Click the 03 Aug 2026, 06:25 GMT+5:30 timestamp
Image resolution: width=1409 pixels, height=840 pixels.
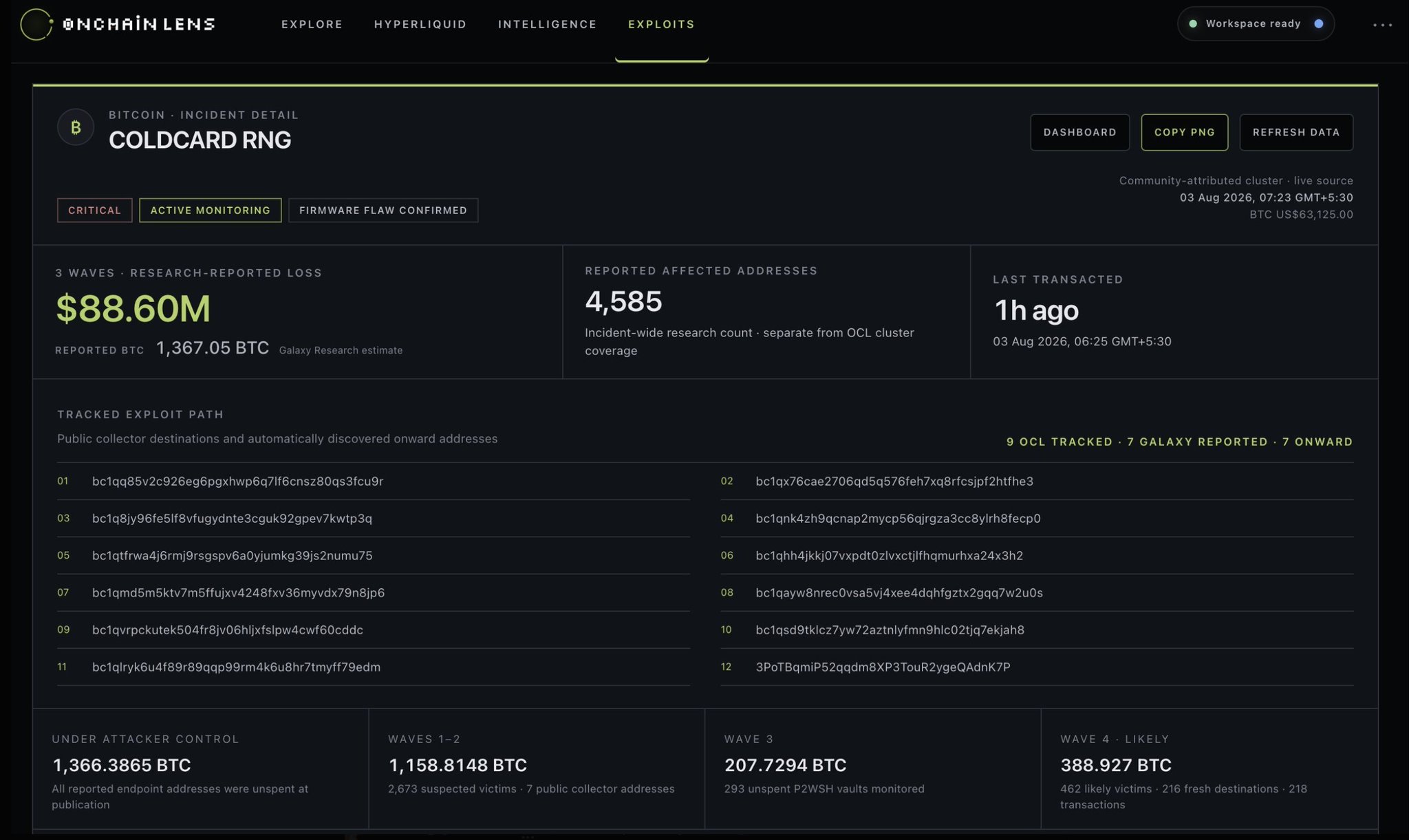[x=1082, y=341]
